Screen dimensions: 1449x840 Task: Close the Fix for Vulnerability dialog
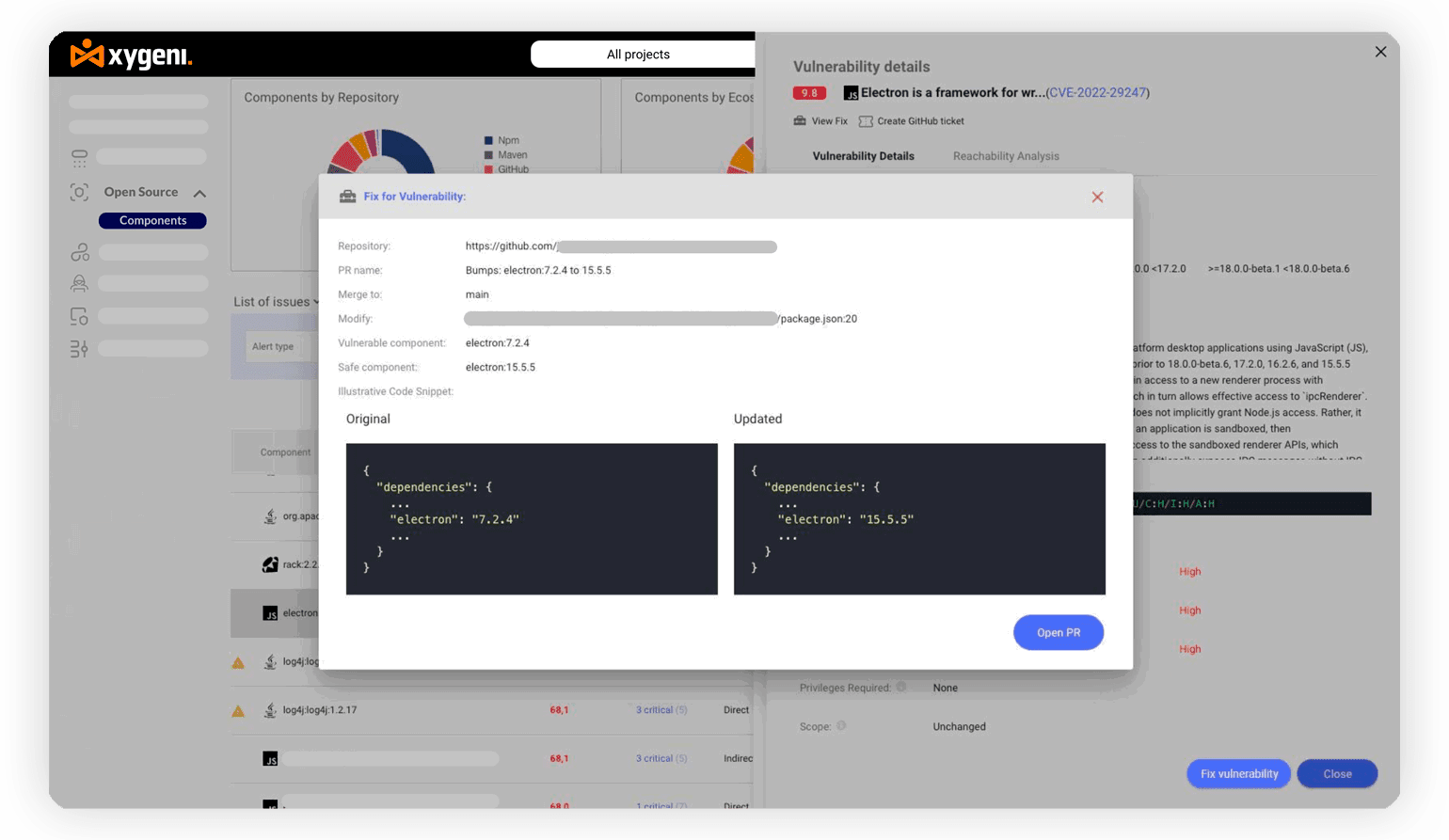click(x=1097, y=197)
